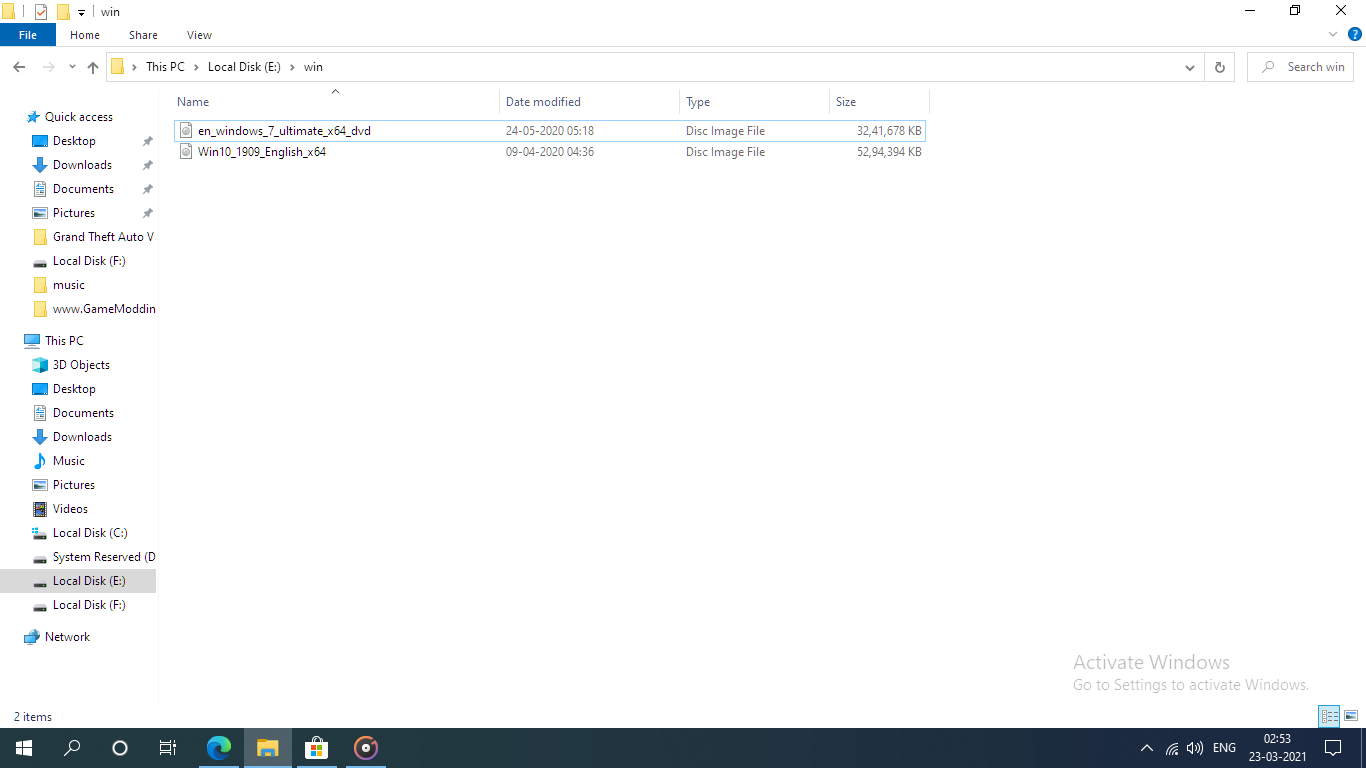
Task: Click the New folder quick access icon
Action: pos(63,12)
